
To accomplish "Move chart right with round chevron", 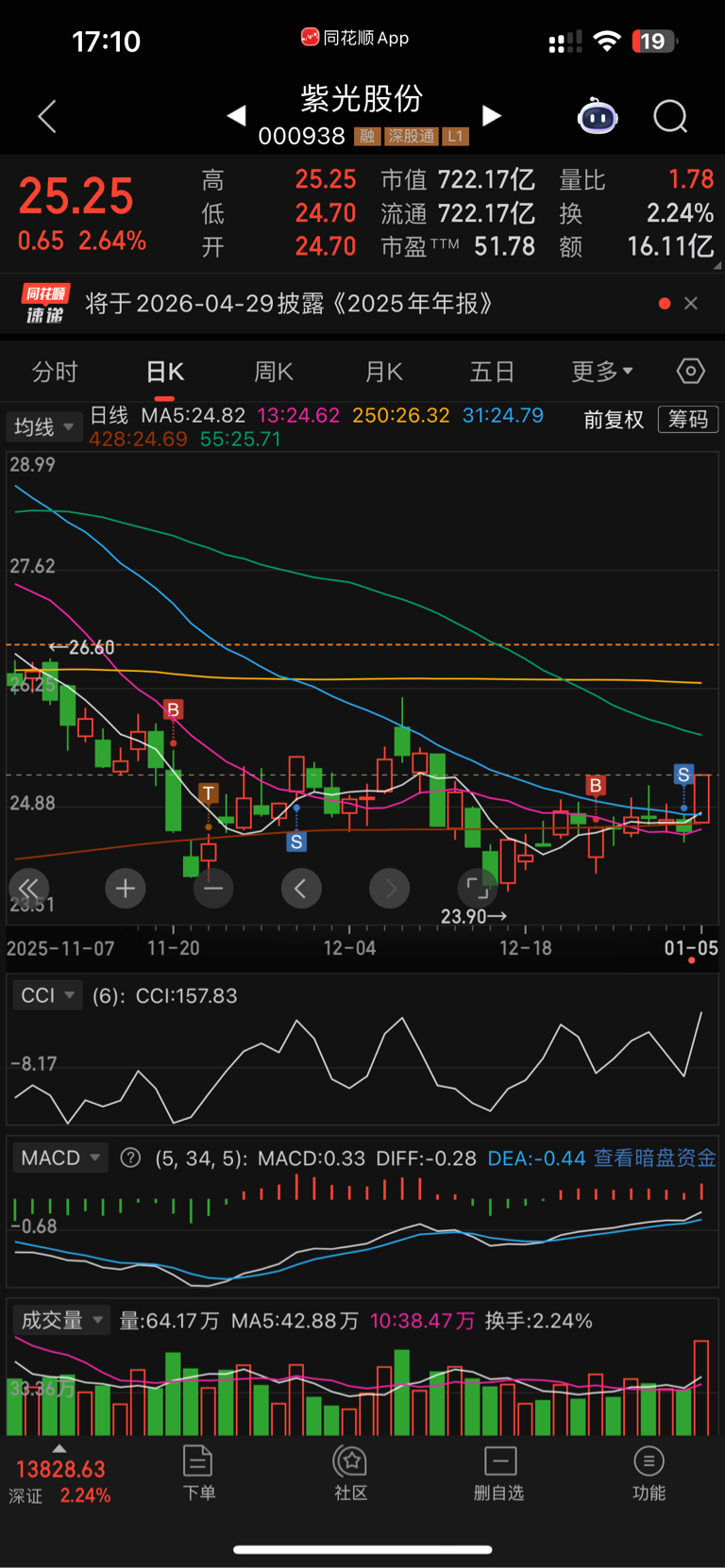I will point(390,888).
